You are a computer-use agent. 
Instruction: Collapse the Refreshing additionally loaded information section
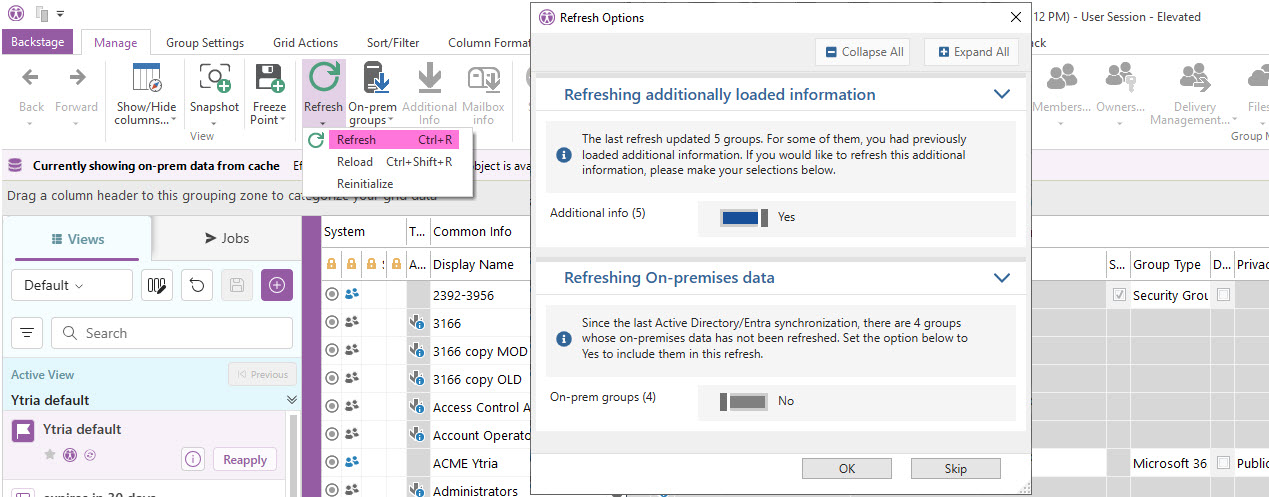point(1002,94)
